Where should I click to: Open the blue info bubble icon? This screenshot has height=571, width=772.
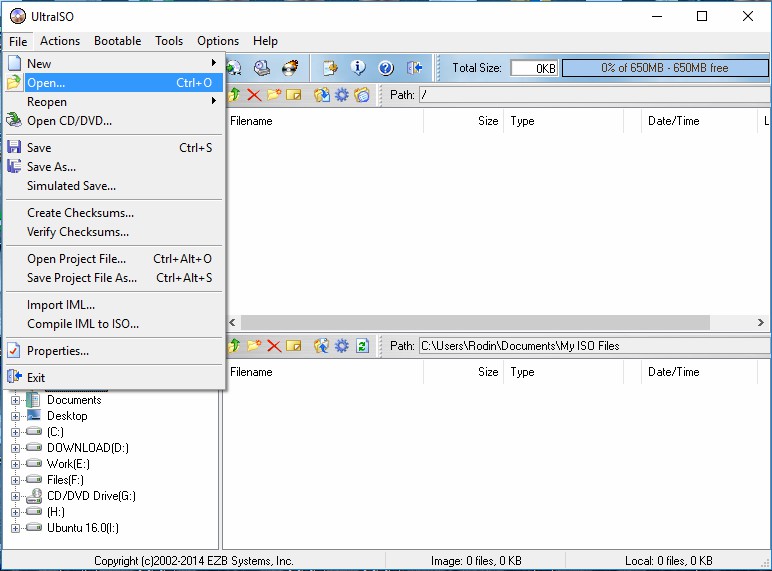358,68
